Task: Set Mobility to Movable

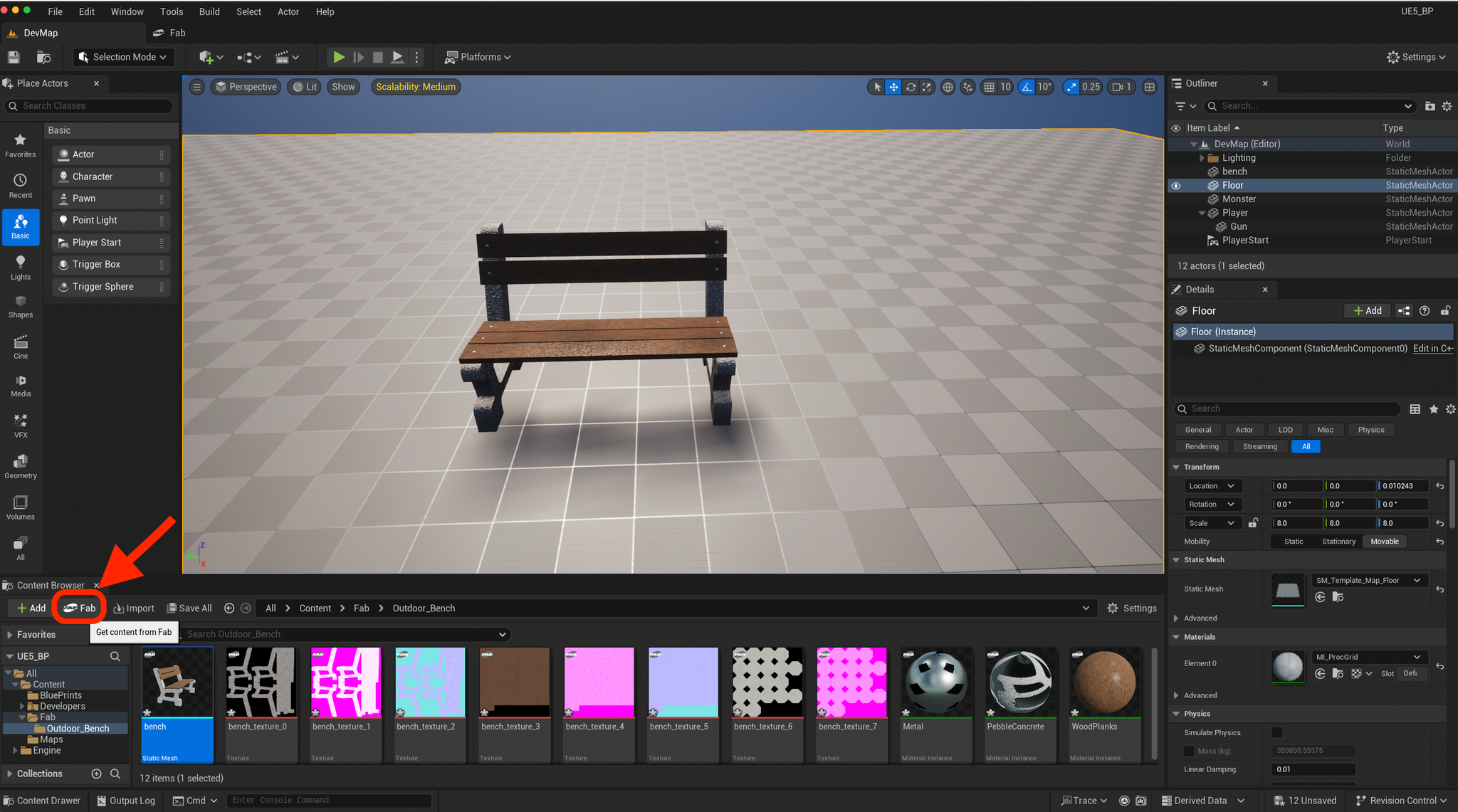Action: pos(1385,542)
